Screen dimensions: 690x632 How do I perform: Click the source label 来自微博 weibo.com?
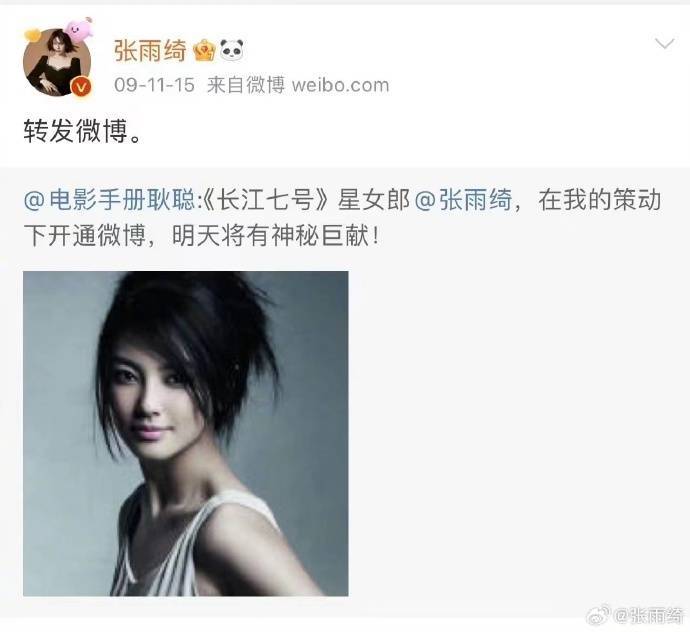coord(298,85)
